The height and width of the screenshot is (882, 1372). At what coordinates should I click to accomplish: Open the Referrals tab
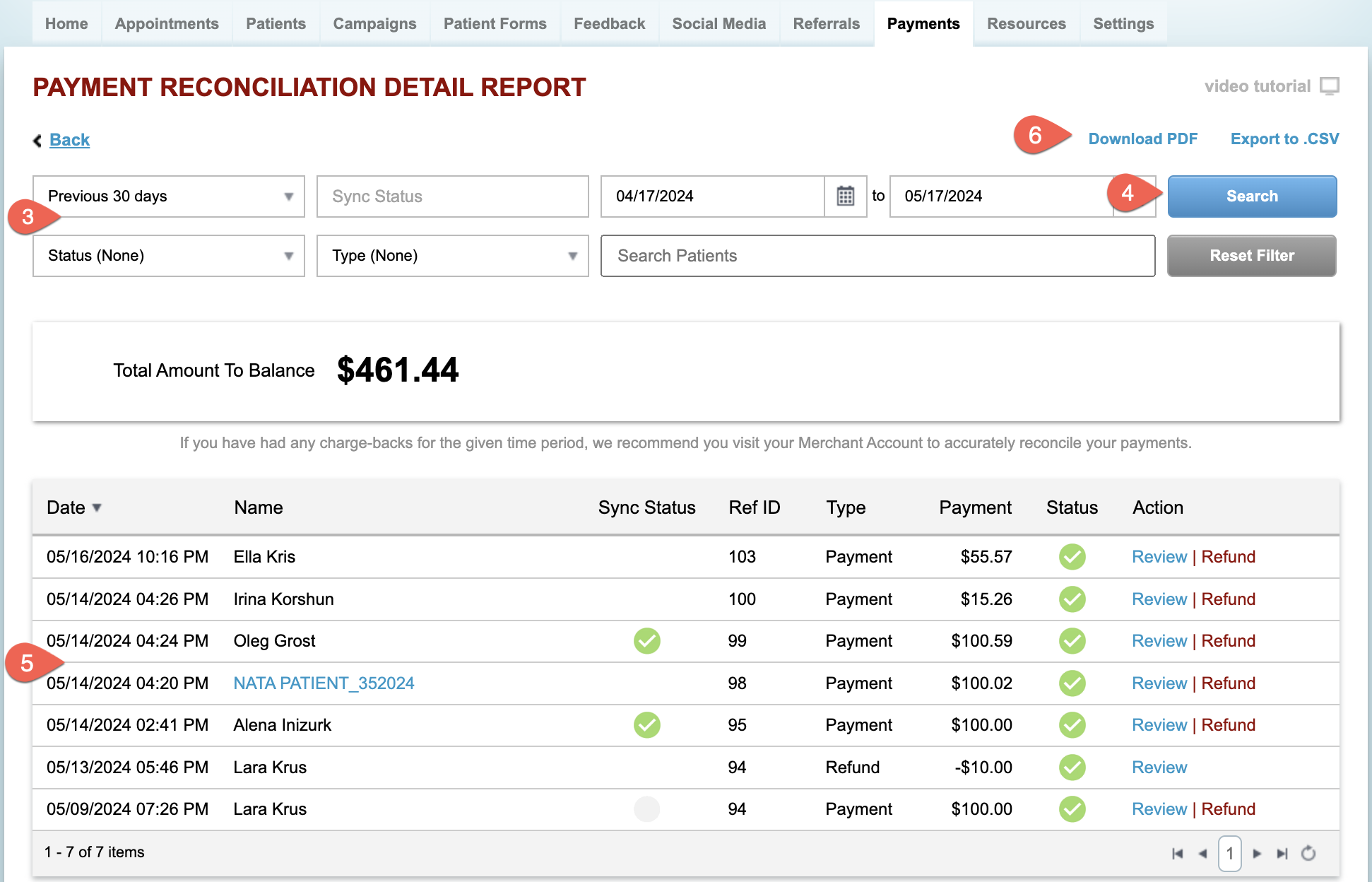coord(826,24)
